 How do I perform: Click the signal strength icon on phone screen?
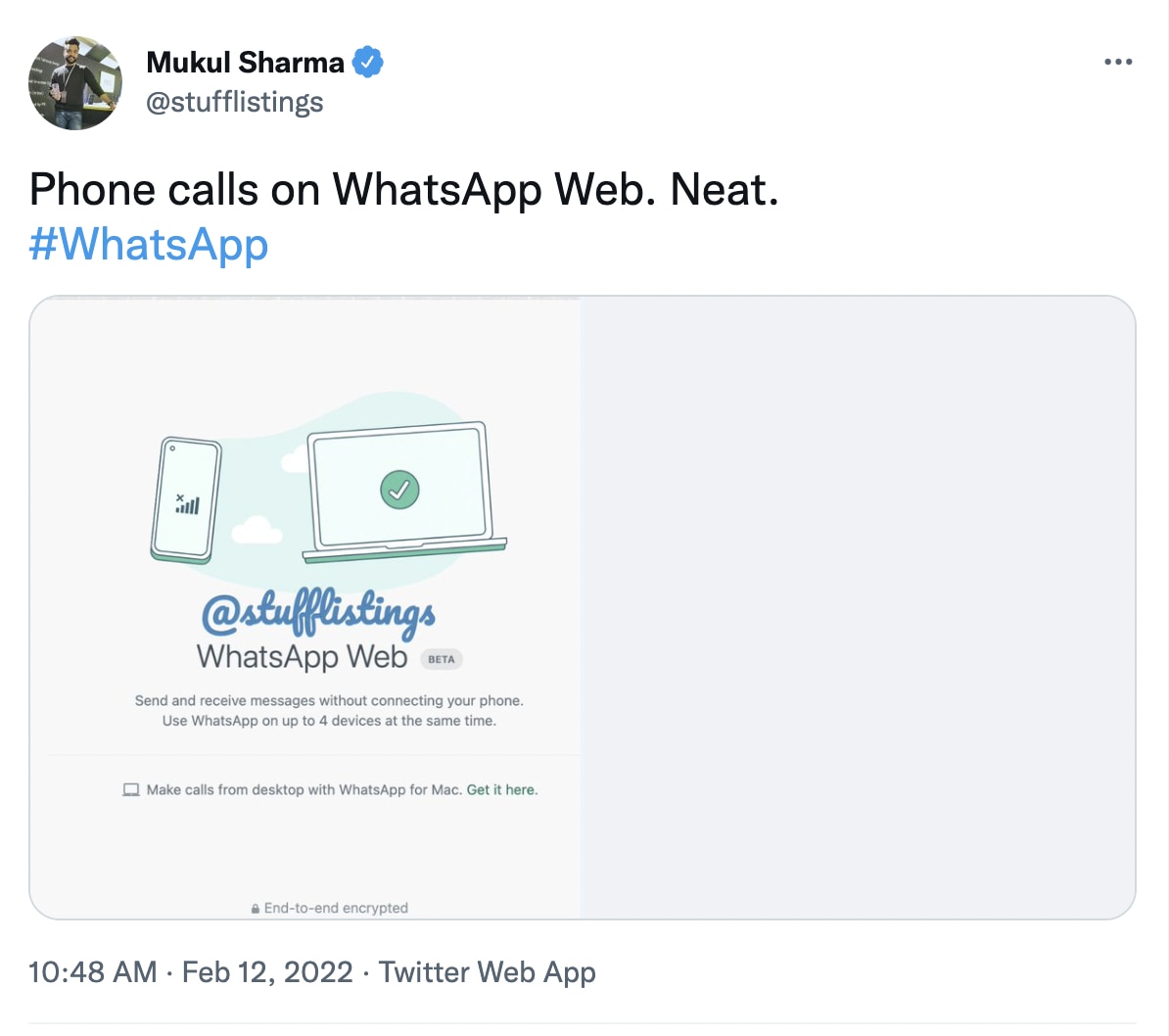pyautogui.click(x=187, y=504)
